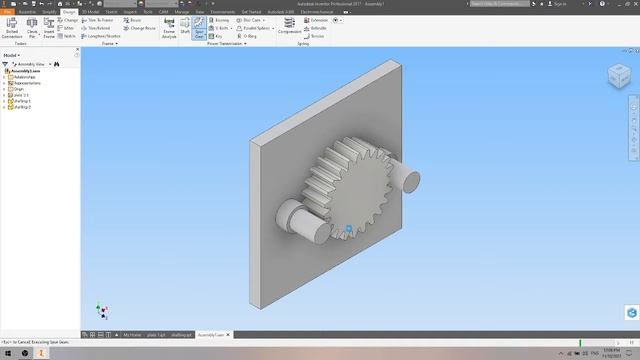
Task: Click the browser filter funnel icon
Action: (5, 64)
